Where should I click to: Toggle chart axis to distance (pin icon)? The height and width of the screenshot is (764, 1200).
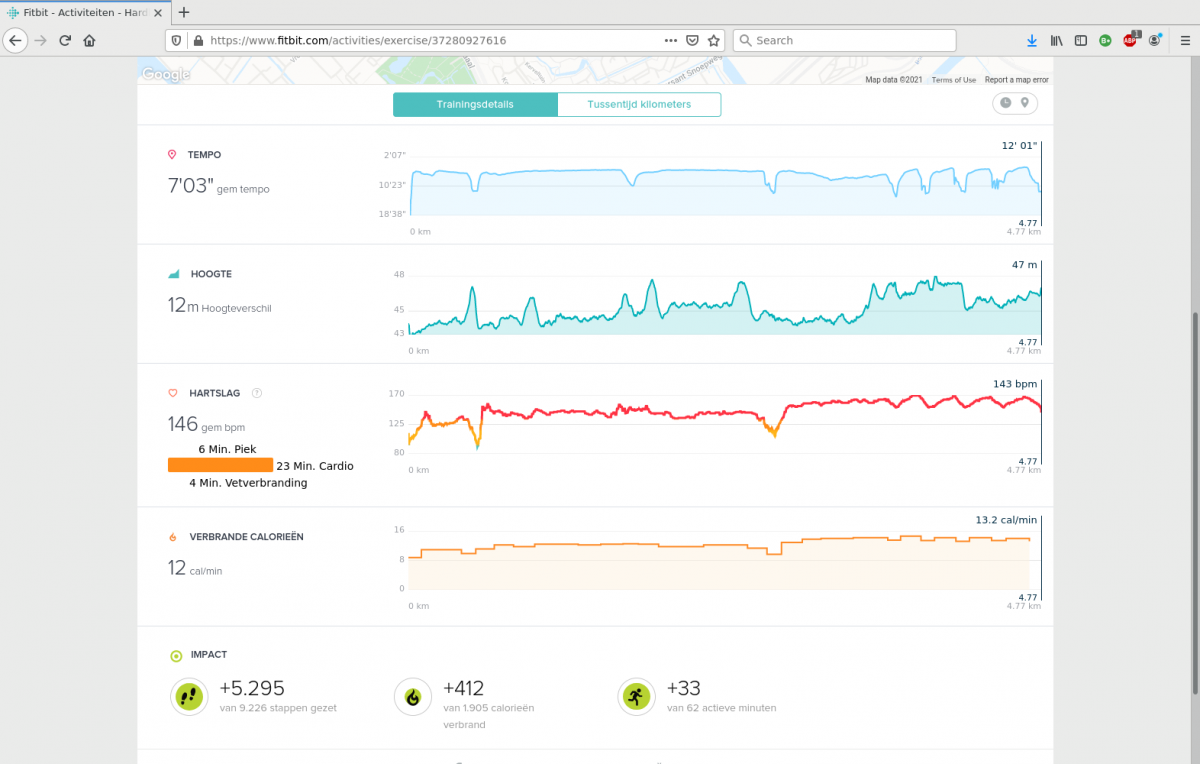[x=1024, y=103]
